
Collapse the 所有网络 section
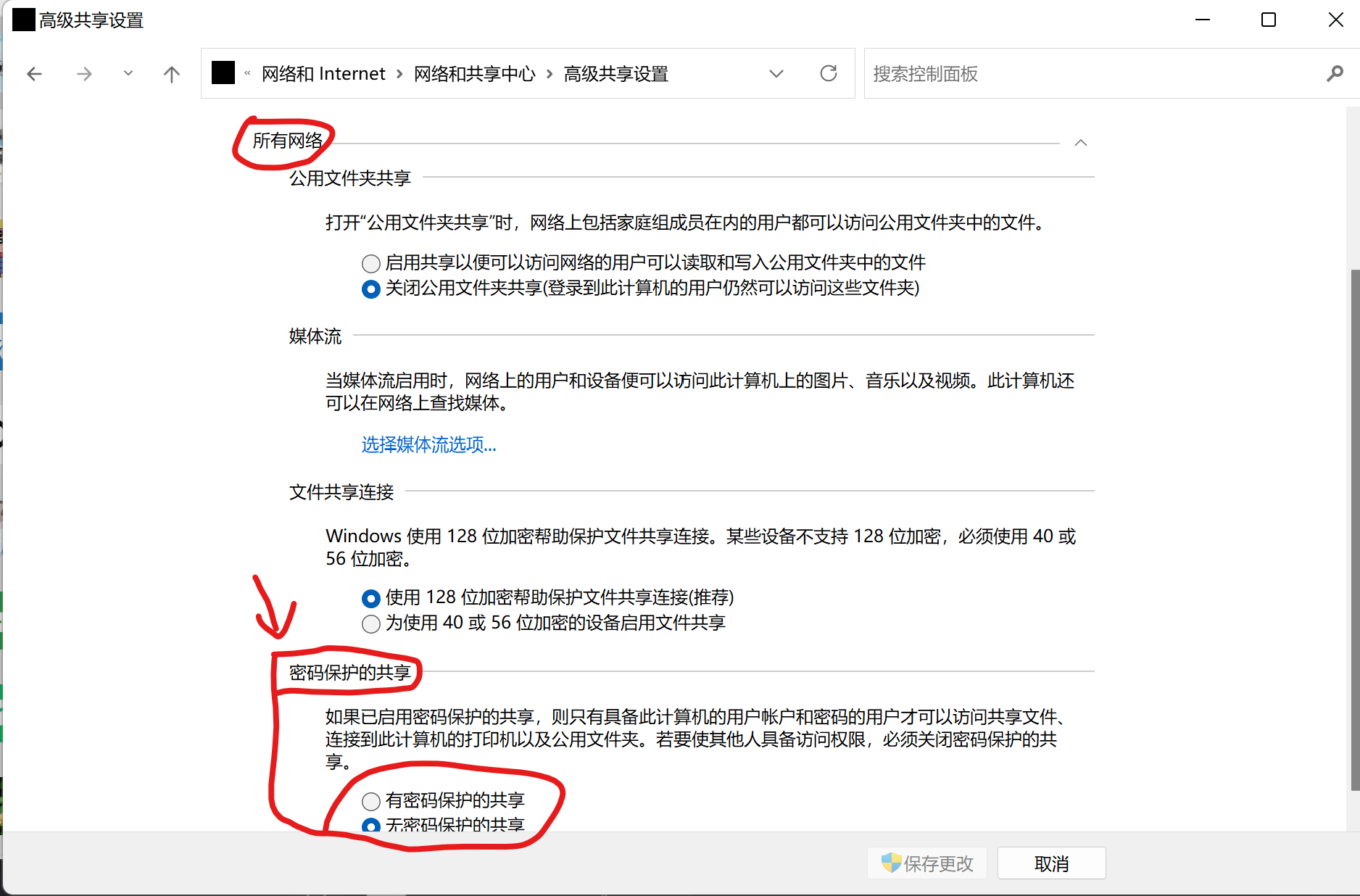(1081, 143)
